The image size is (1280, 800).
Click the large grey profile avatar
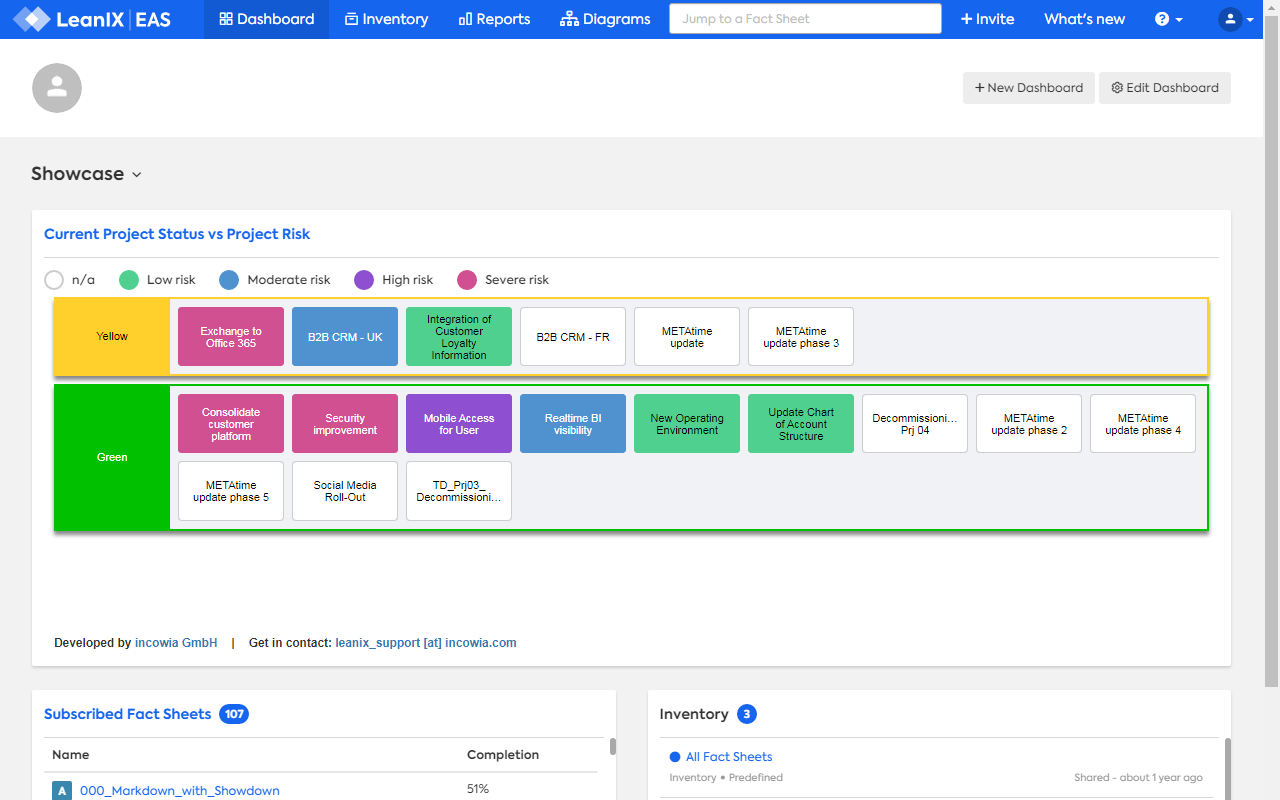[57, 88]
